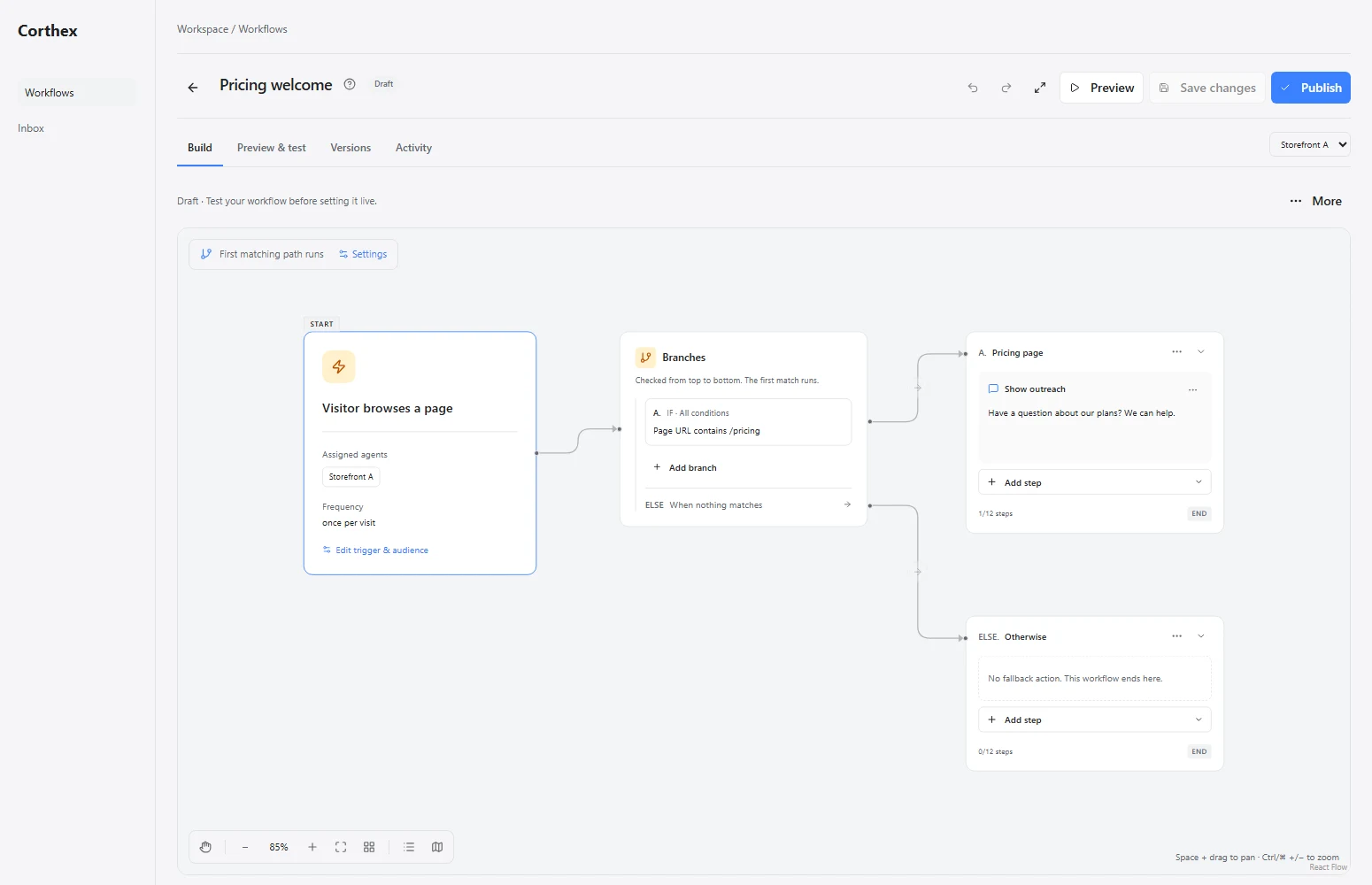Open the ELSE When nothing matches arrow
This screenshot has height=885, width=1372.
(x=847, y=505)
